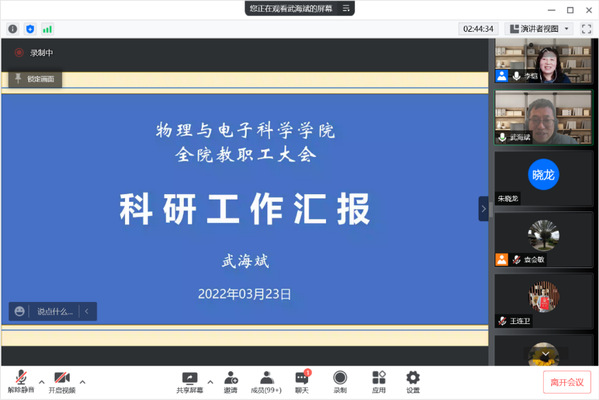Open the Chat (聊天) icon with notification

click(x=302, y=382)
